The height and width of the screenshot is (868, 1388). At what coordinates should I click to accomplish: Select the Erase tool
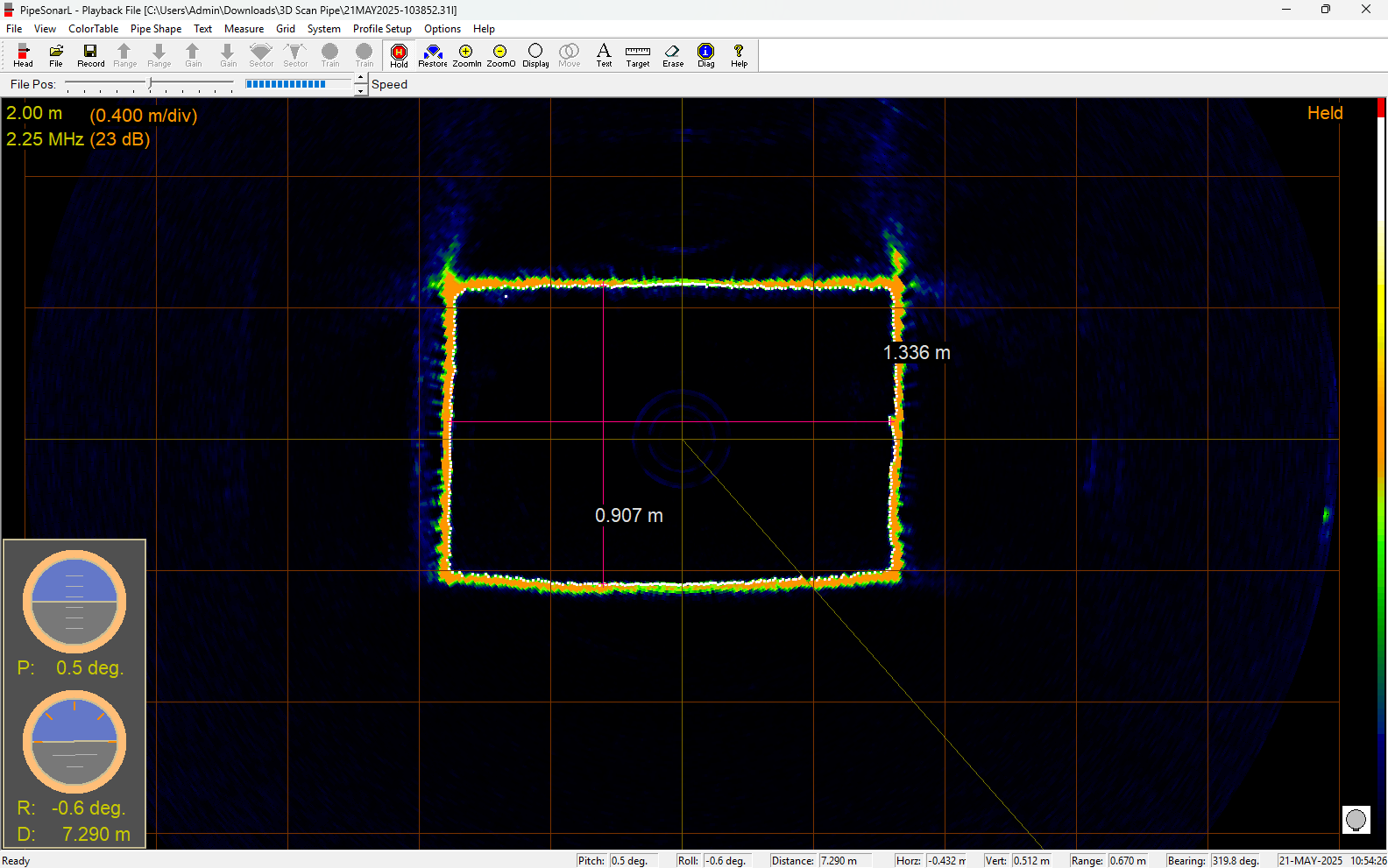(673, 55)
